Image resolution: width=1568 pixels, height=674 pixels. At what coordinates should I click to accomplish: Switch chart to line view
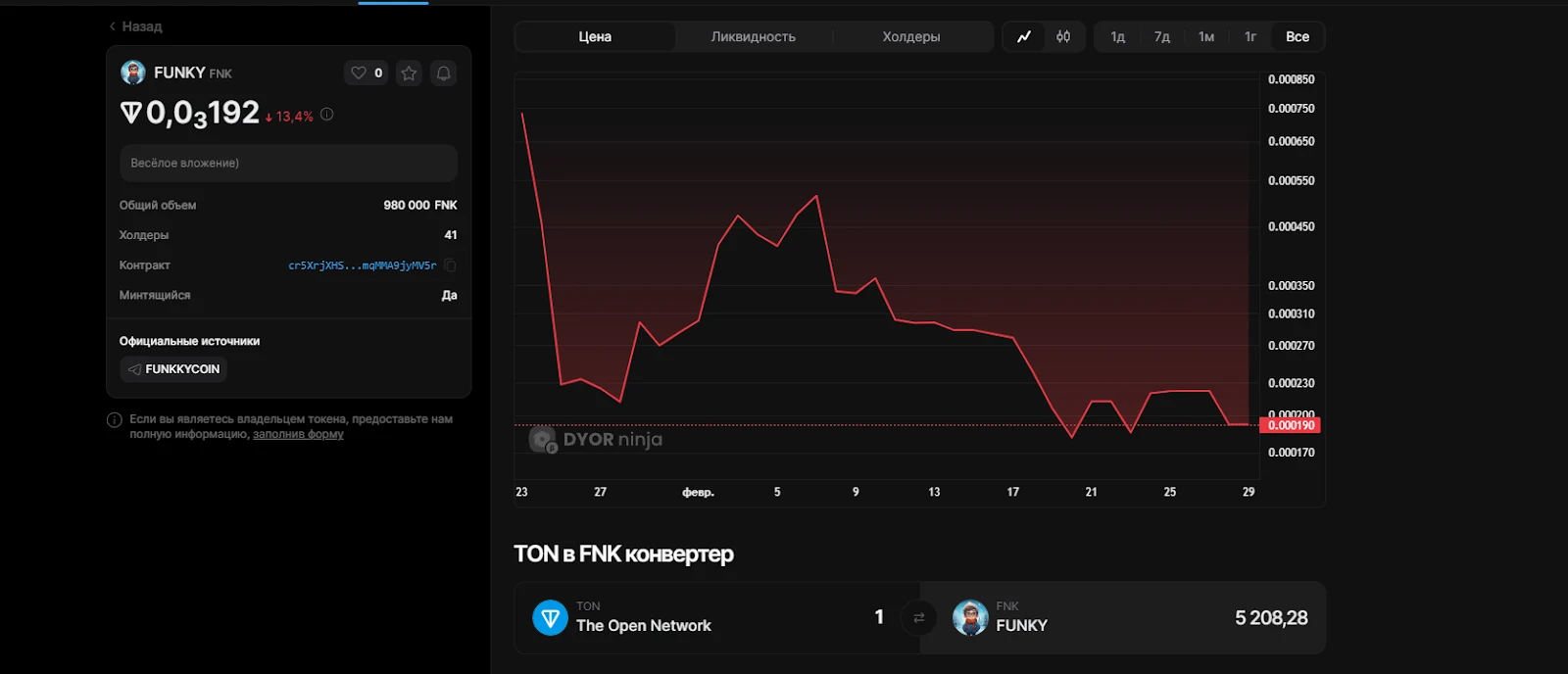pos(1024,37)
